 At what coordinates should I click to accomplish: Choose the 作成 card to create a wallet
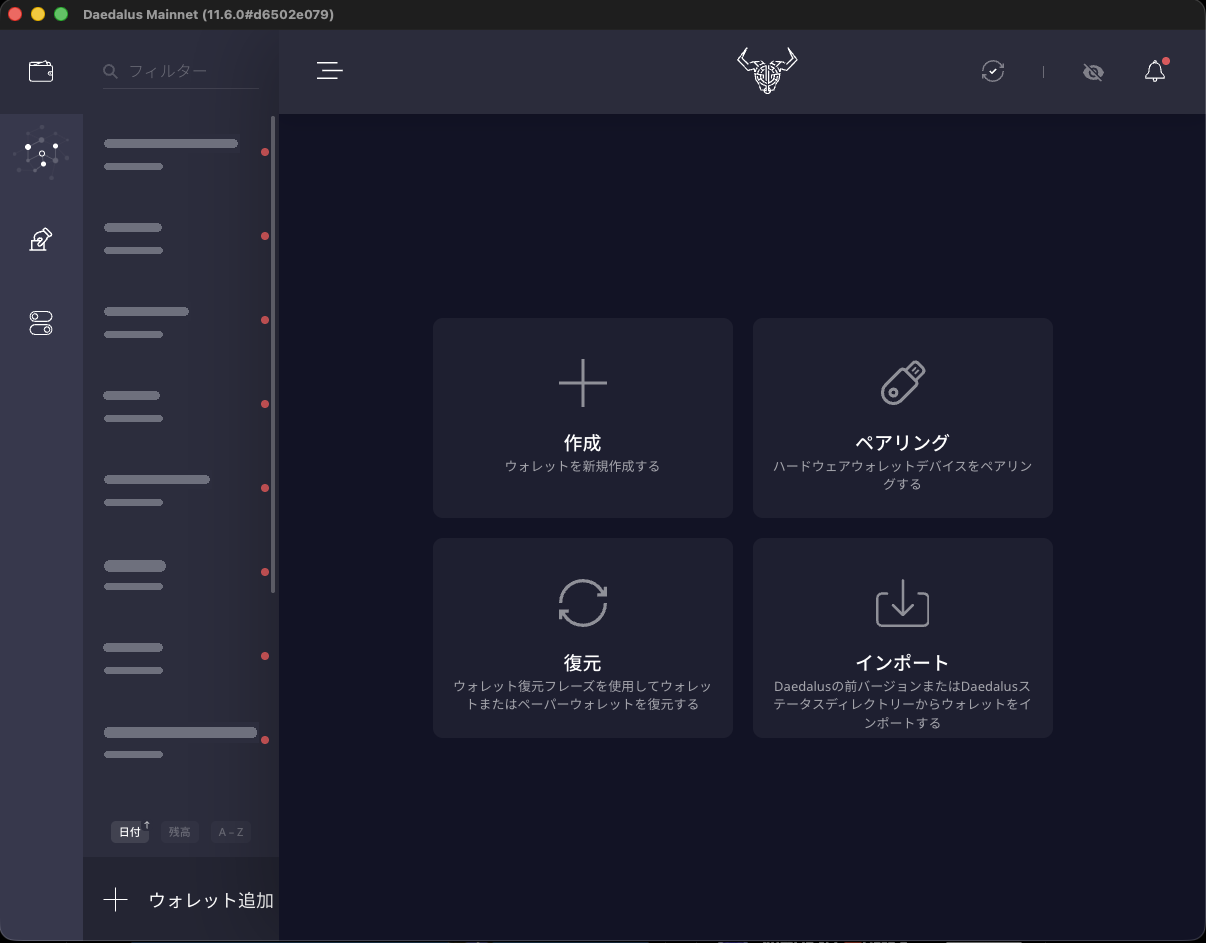pyautogui.click(x=583, y=418)
